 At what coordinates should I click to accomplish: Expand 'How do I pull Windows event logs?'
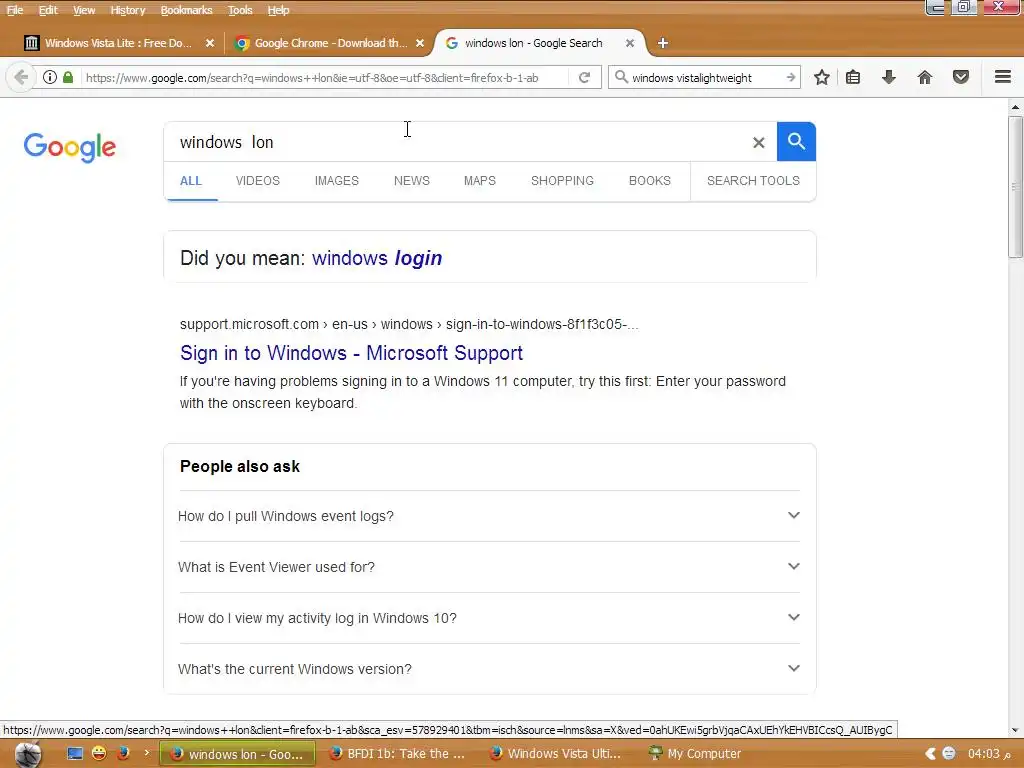(x=489, y=516)
